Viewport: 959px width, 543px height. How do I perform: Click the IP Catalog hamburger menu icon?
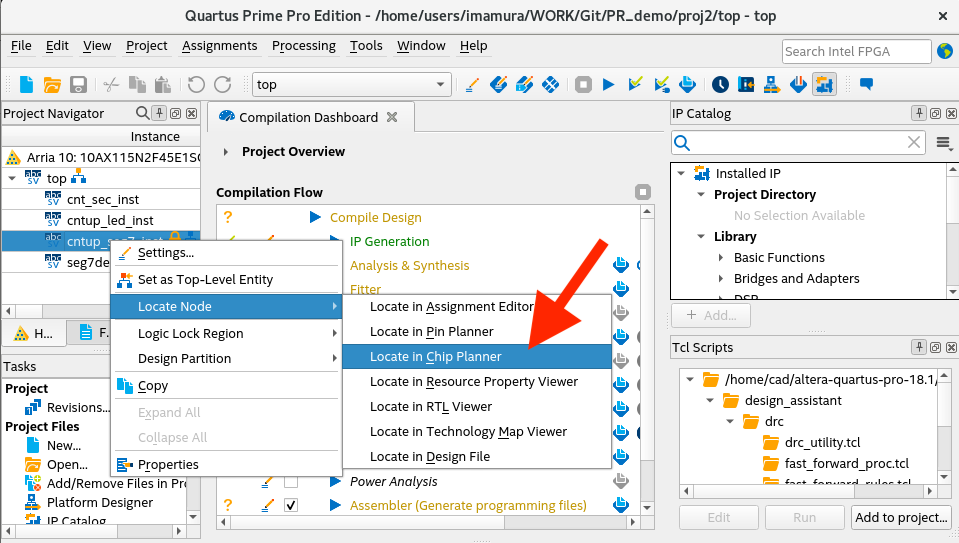[x=944, y=144]
